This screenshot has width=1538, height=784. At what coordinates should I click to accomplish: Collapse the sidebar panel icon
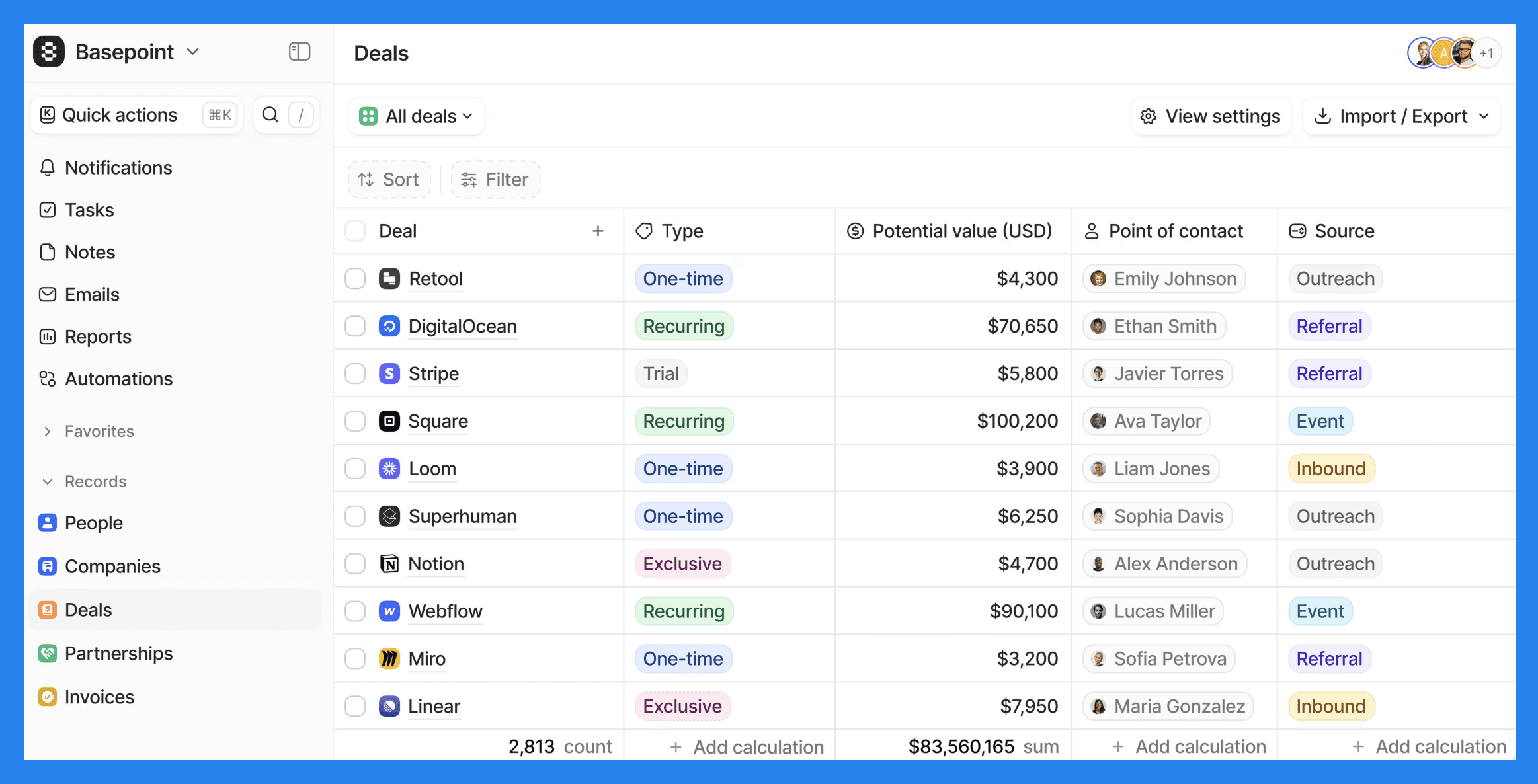click(300, 52)
